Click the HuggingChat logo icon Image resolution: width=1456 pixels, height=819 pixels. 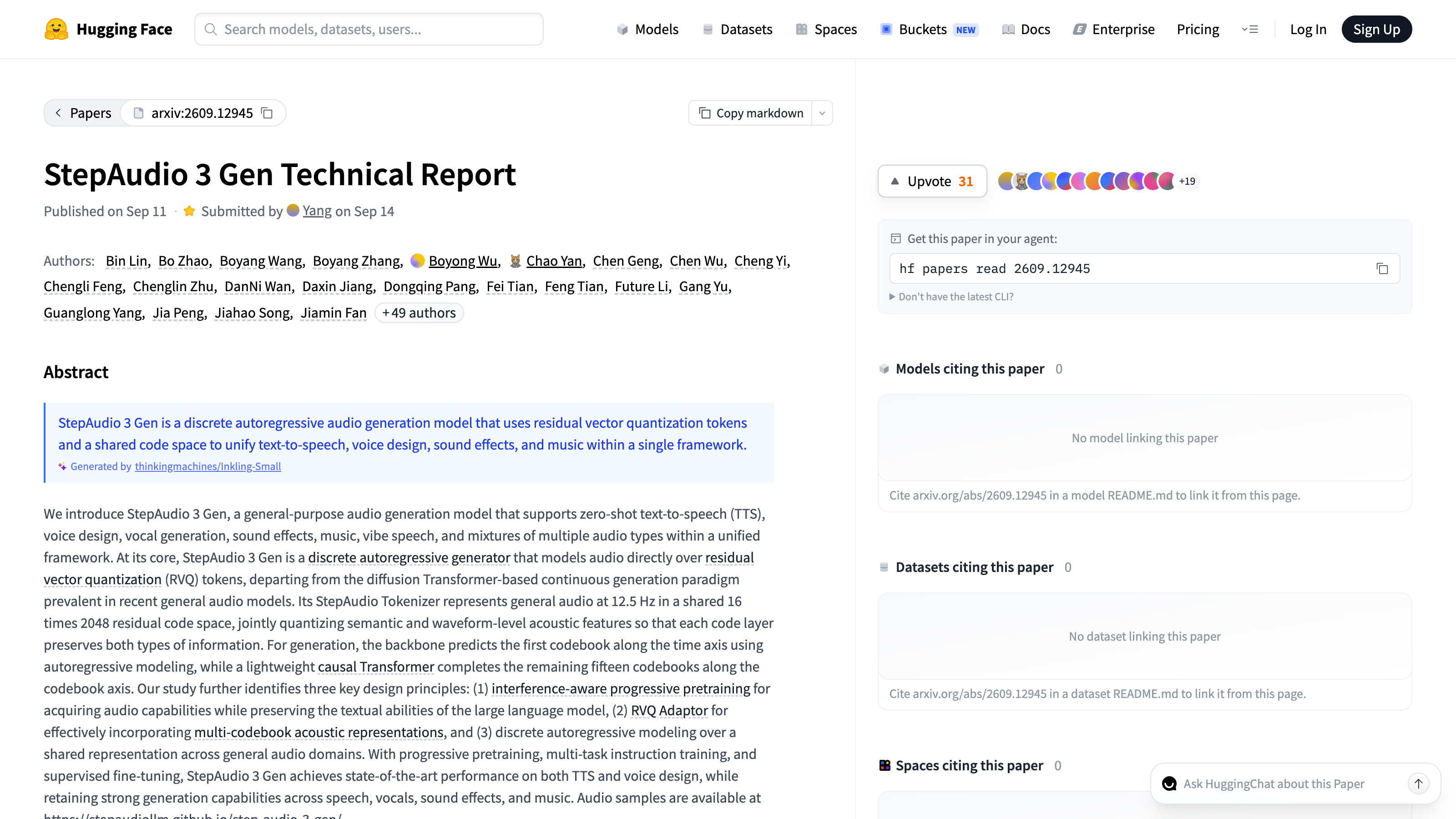tap(1169, 784)
